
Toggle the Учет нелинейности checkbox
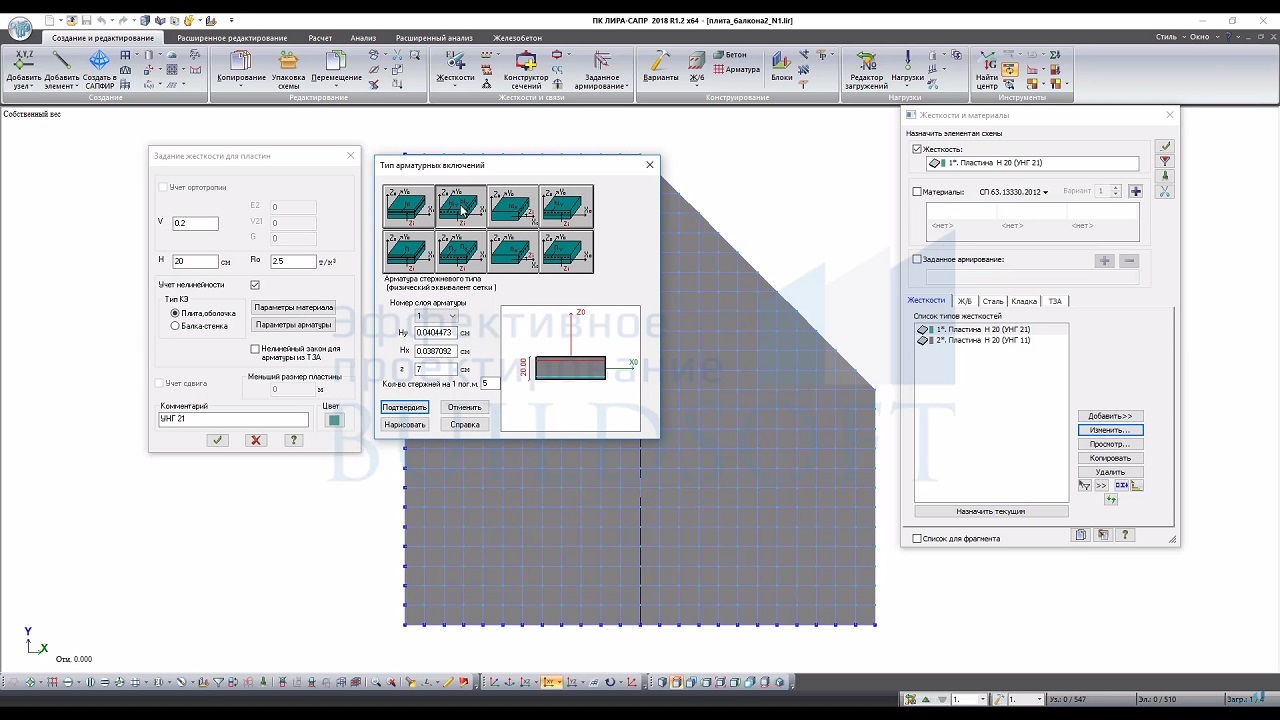(255, 285)
